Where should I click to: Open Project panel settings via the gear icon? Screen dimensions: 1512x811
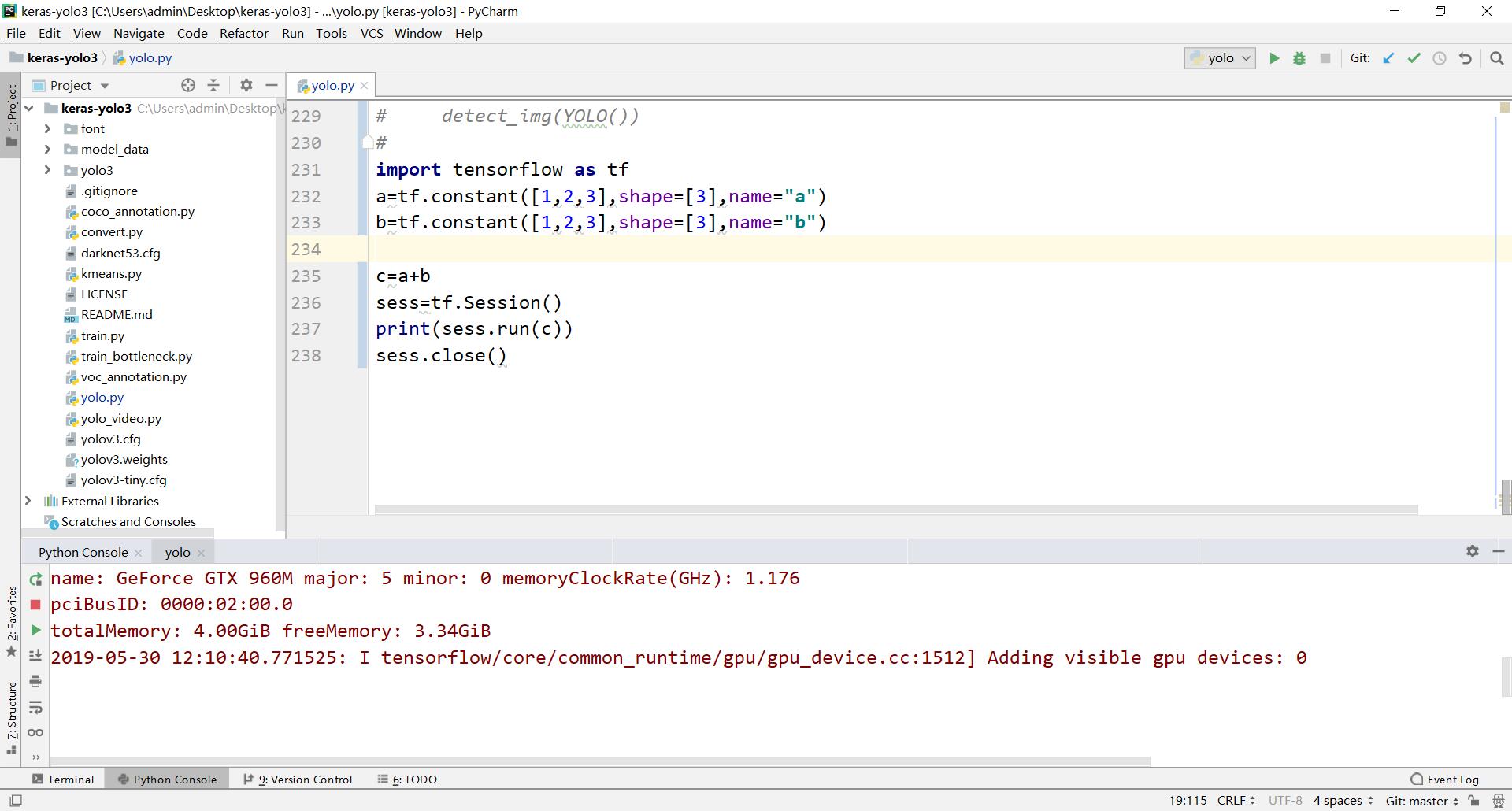[246, 85]
